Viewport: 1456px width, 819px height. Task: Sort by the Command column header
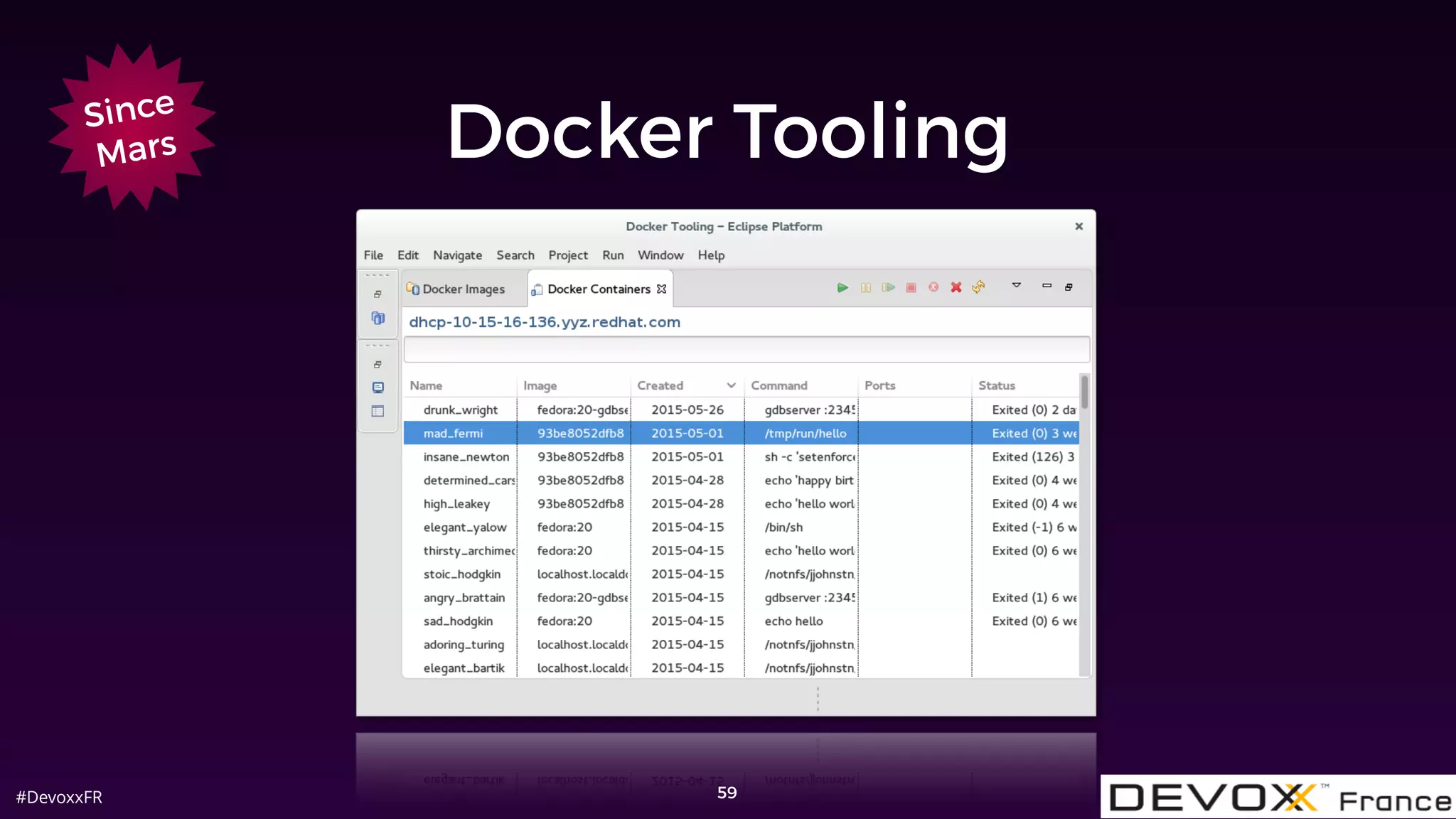tap(801, 385)
